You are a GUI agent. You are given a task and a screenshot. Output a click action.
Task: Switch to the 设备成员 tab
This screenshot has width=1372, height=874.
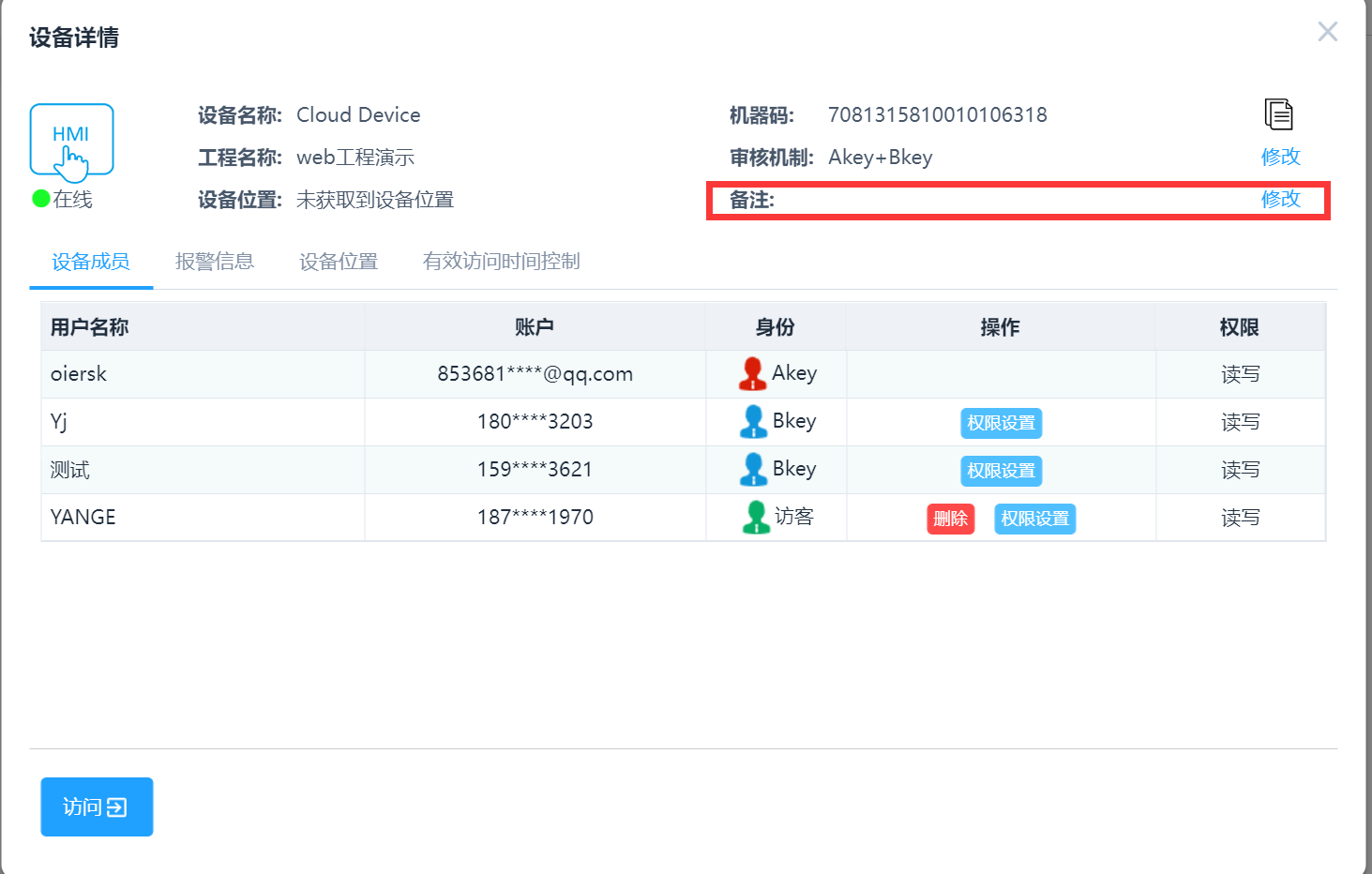[91, 262]
